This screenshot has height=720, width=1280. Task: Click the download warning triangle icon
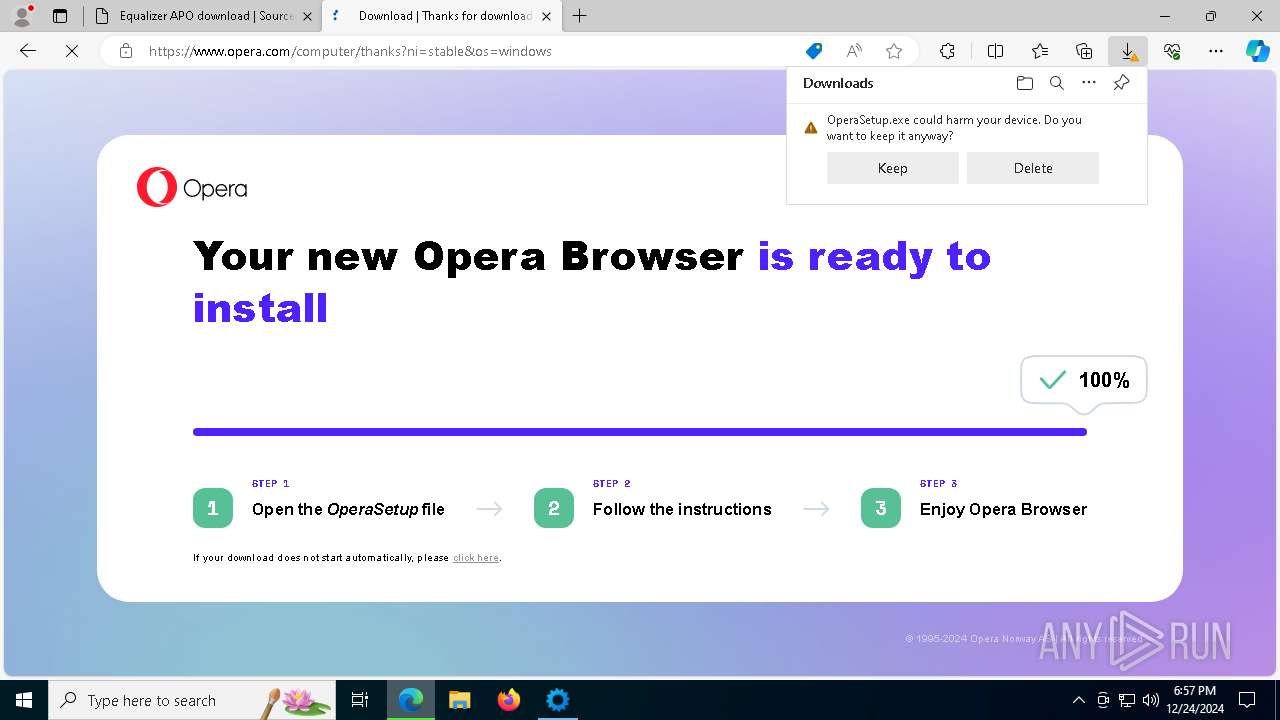pos(811,128)
